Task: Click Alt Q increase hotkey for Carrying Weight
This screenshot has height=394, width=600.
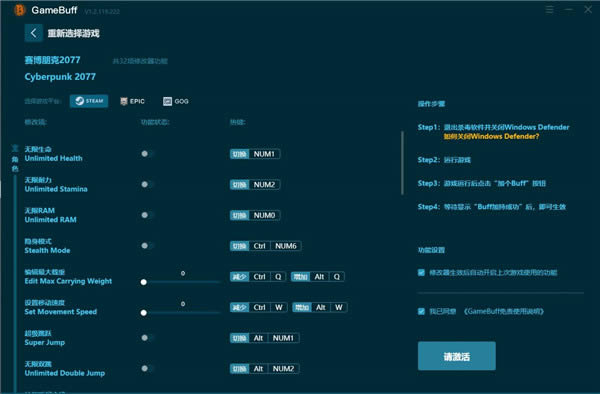Action: (x=318, y=277)
